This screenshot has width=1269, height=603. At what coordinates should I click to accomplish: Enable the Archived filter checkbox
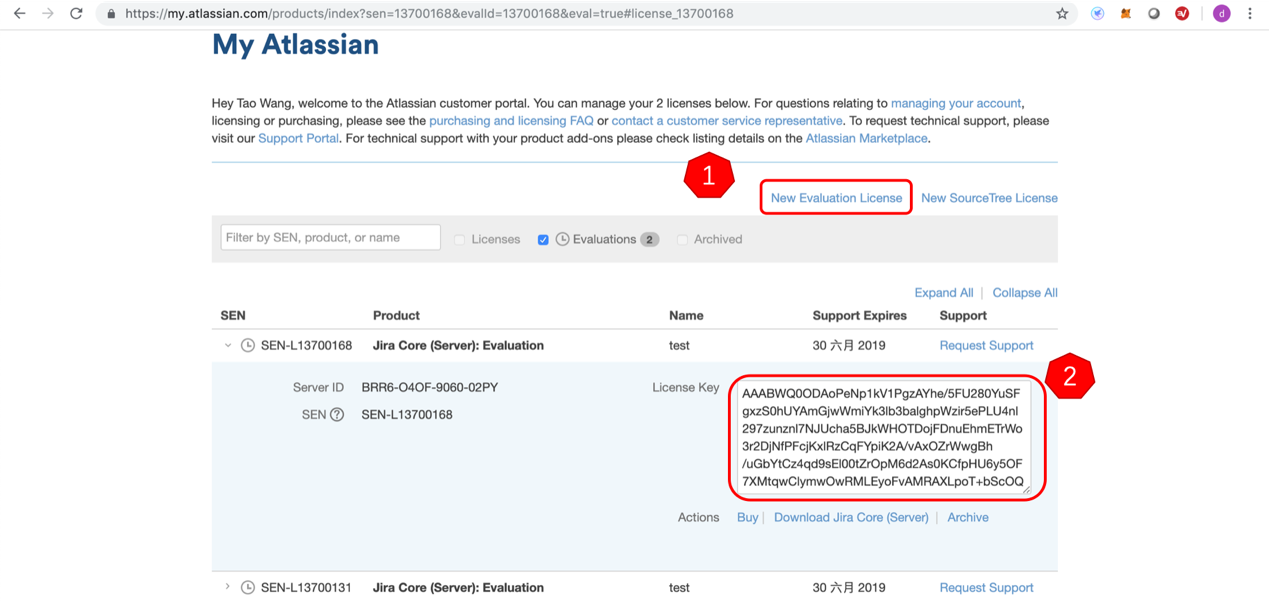[682, 240]
